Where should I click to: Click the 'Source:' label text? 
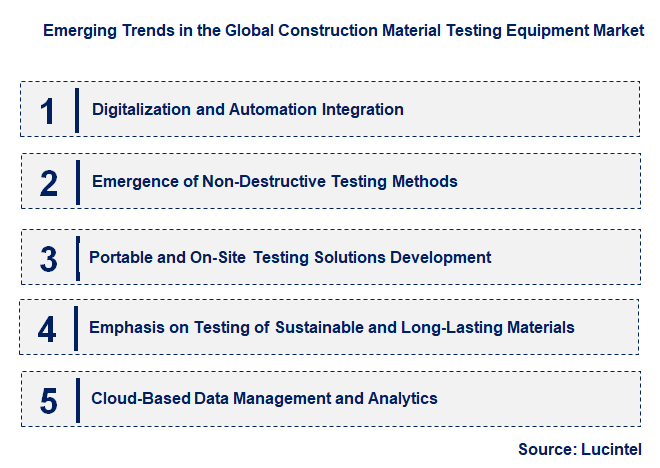point(546,449)
